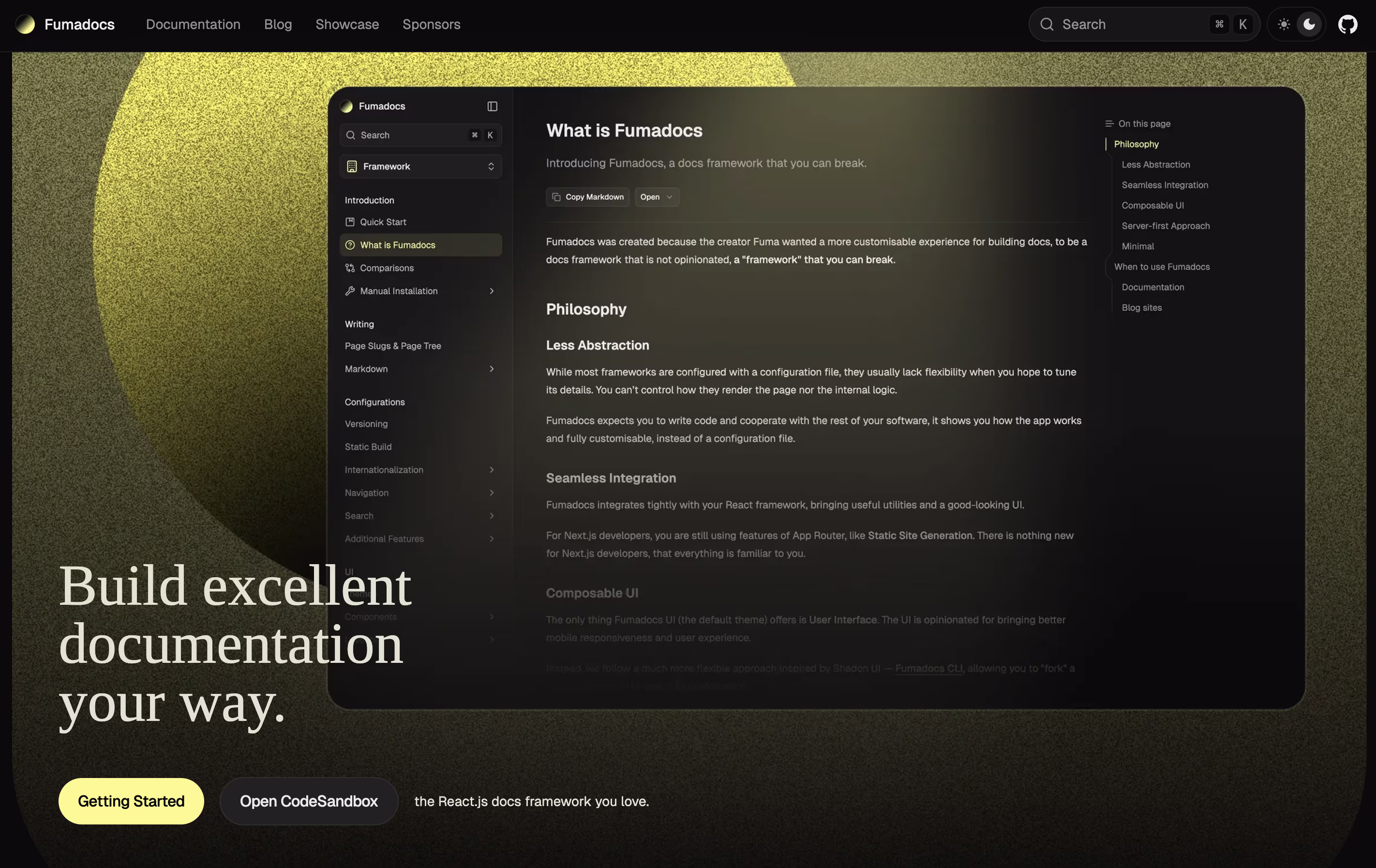Jump to Minimal in table of contents
This screenshot has height=868, width=1376.
tap(1137, 246)
